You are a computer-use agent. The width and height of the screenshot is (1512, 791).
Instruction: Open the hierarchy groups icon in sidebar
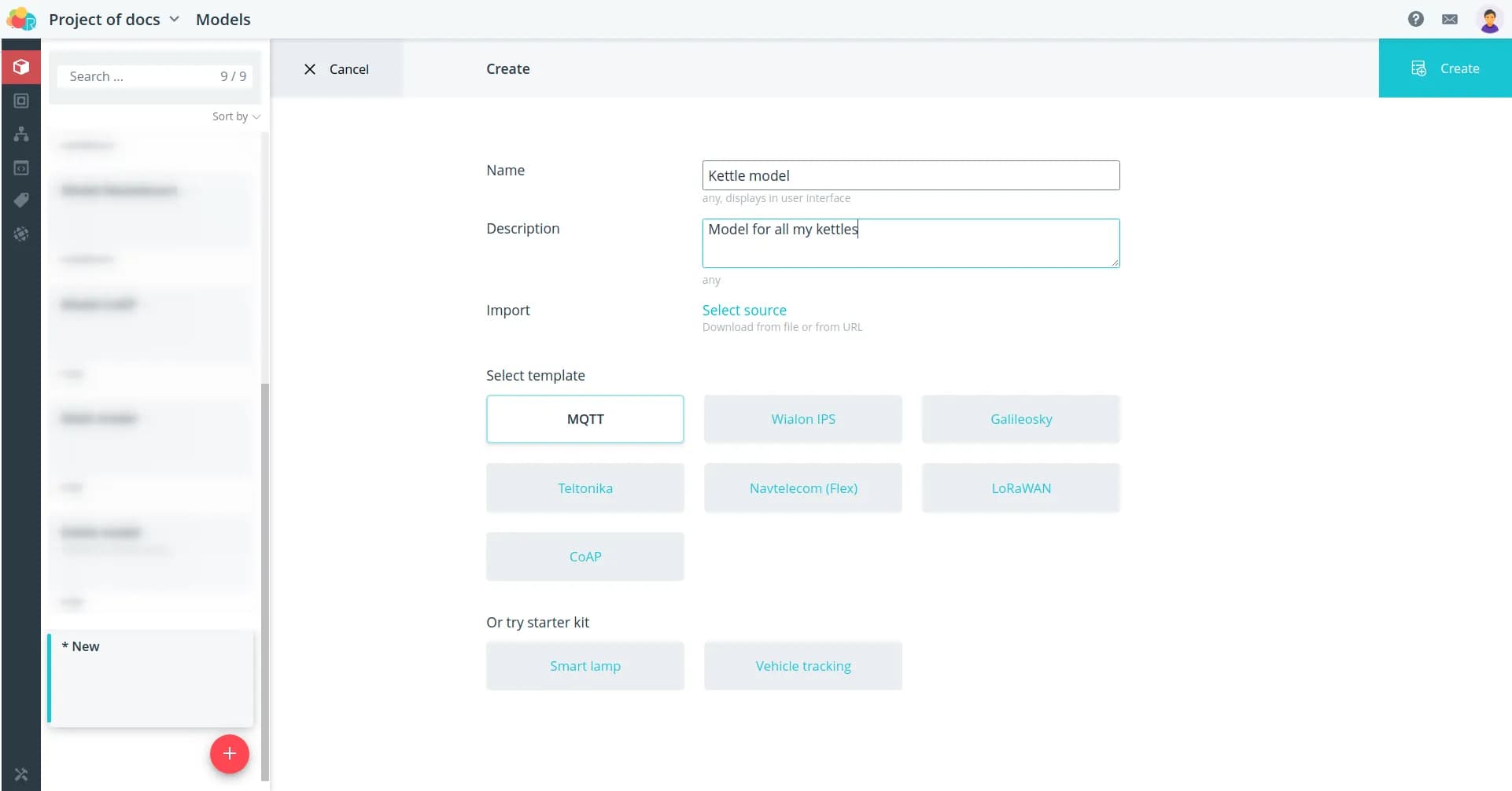click(x=21, y=134)
